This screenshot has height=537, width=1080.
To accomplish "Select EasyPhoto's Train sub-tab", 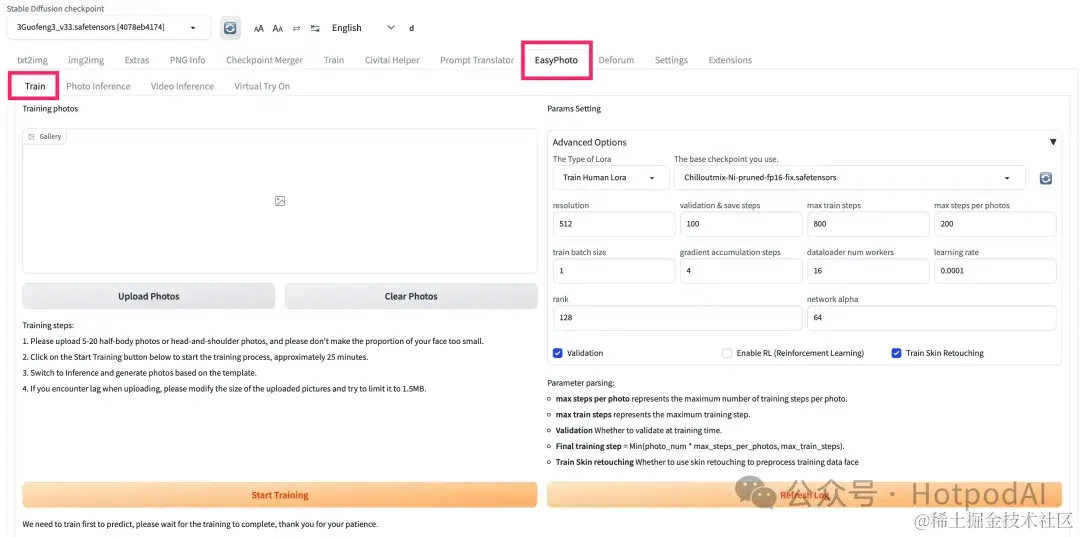I will click(x=35, y=86).
